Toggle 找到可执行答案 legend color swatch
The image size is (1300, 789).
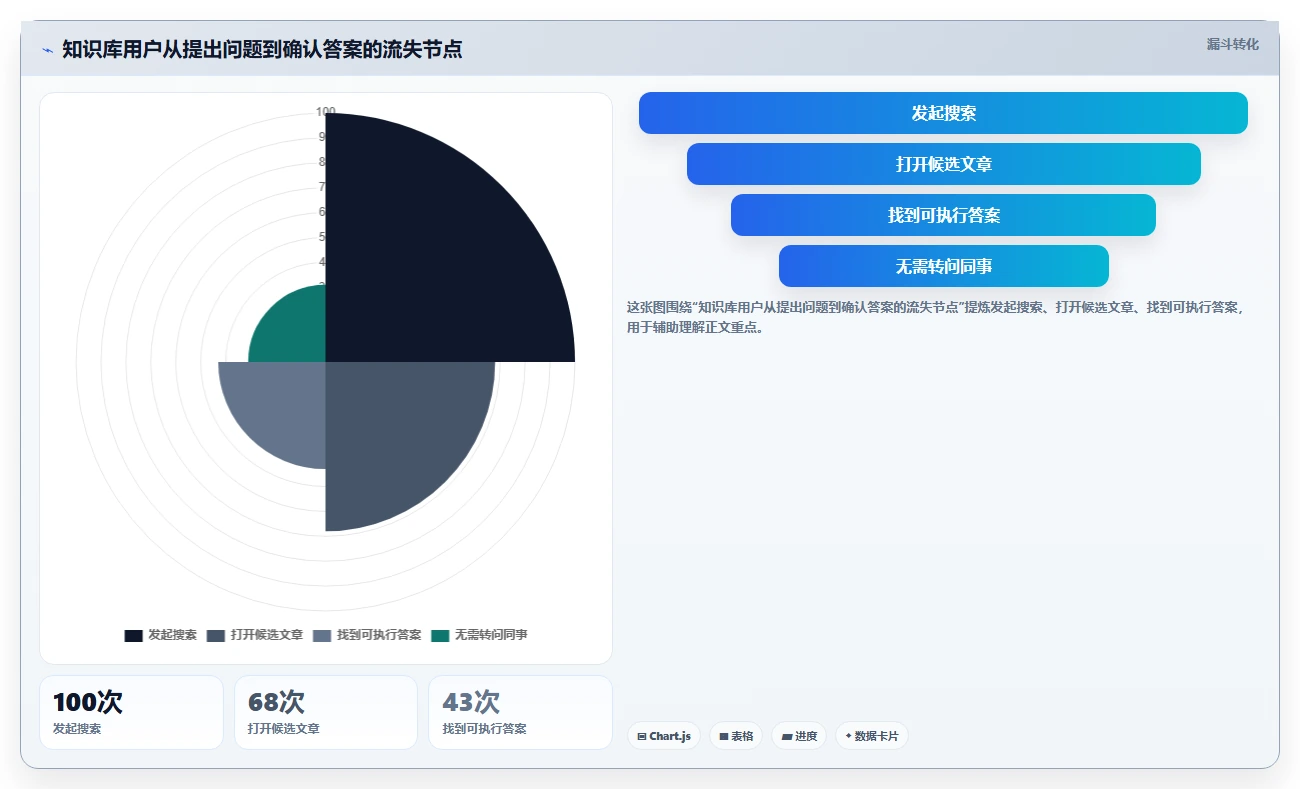[x=322, y=635]
